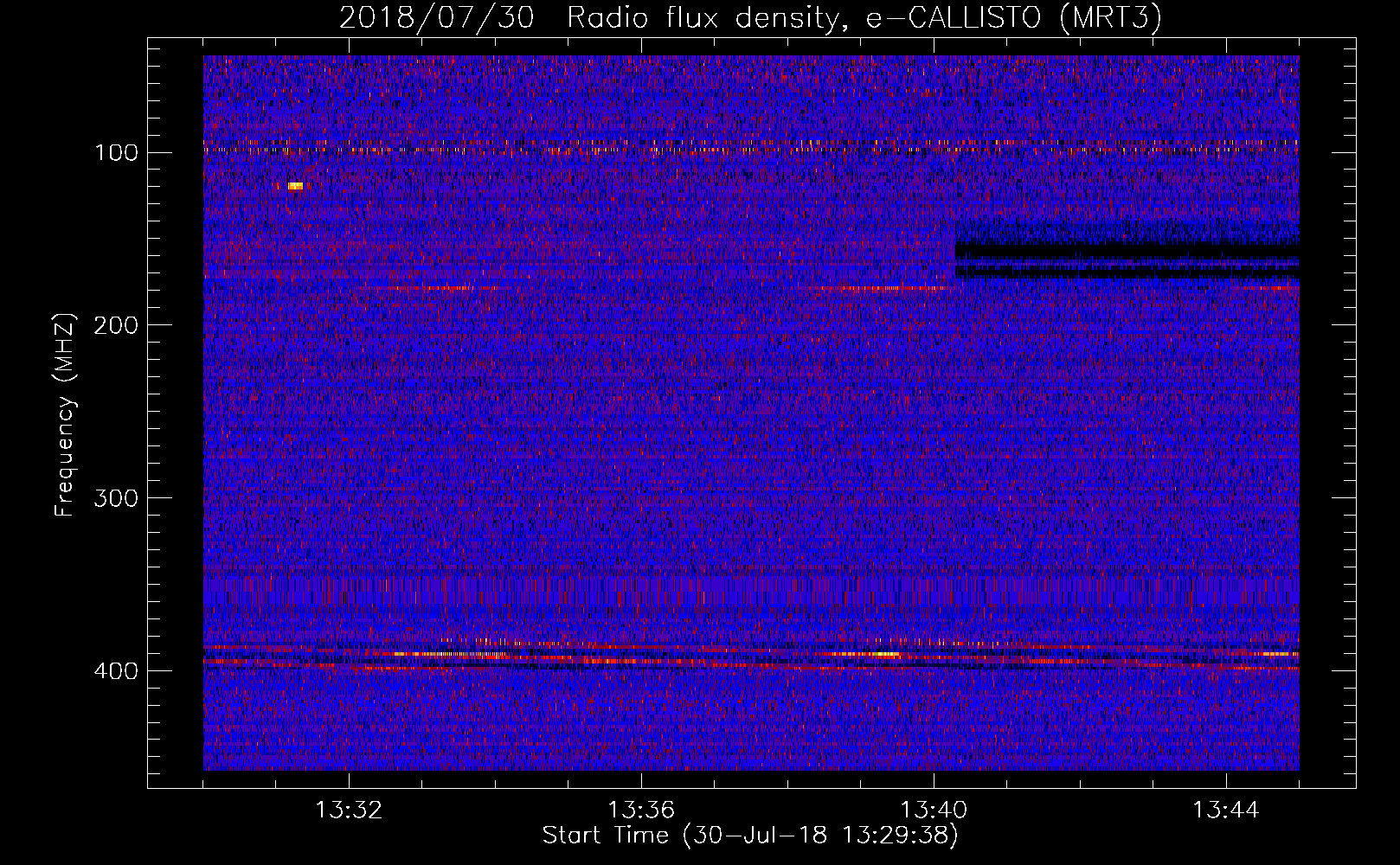Click the 300 frequency tick label

coord(116,499)
